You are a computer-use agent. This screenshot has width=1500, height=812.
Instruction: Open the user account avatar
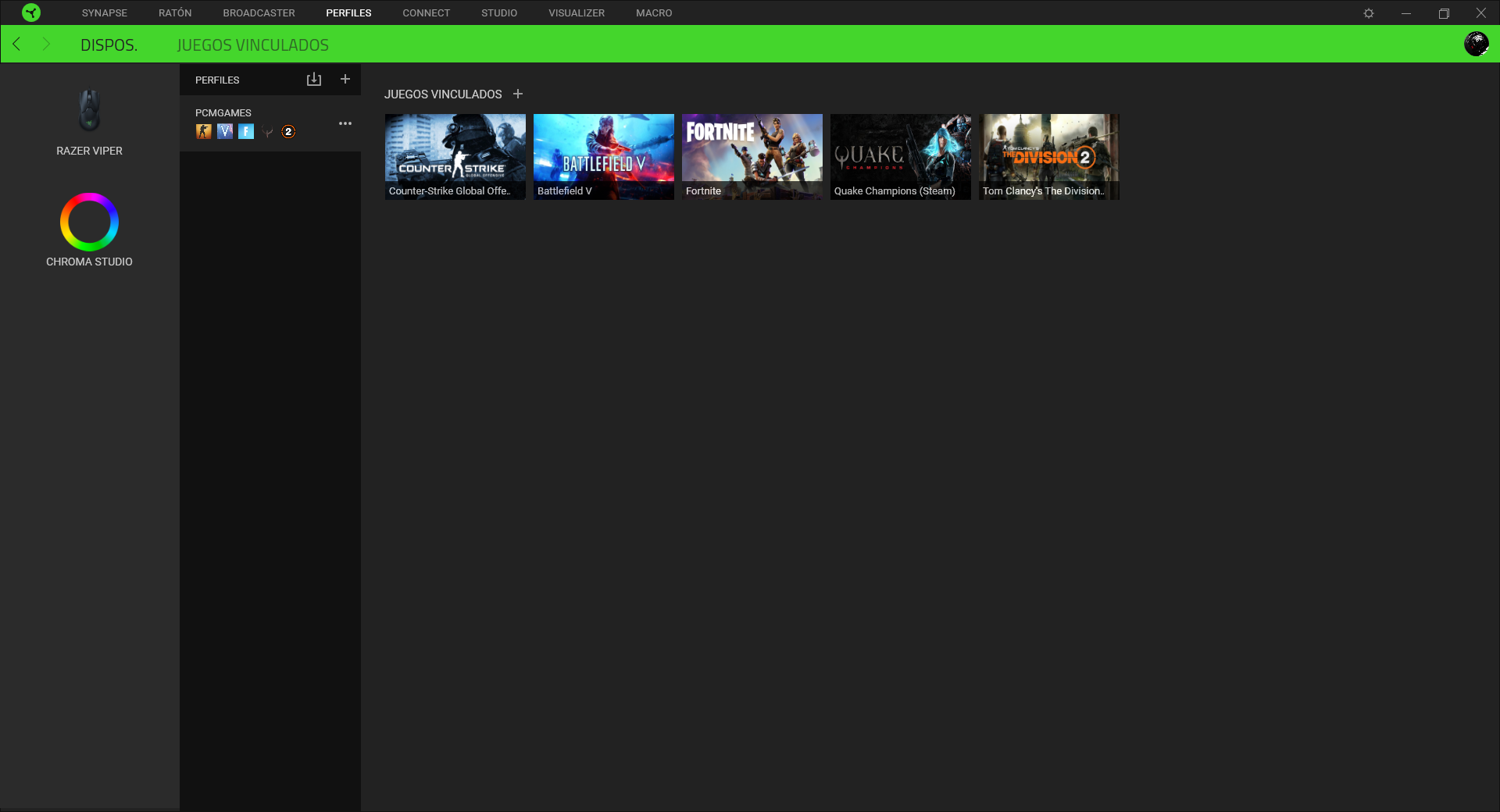coord(1476,44)
